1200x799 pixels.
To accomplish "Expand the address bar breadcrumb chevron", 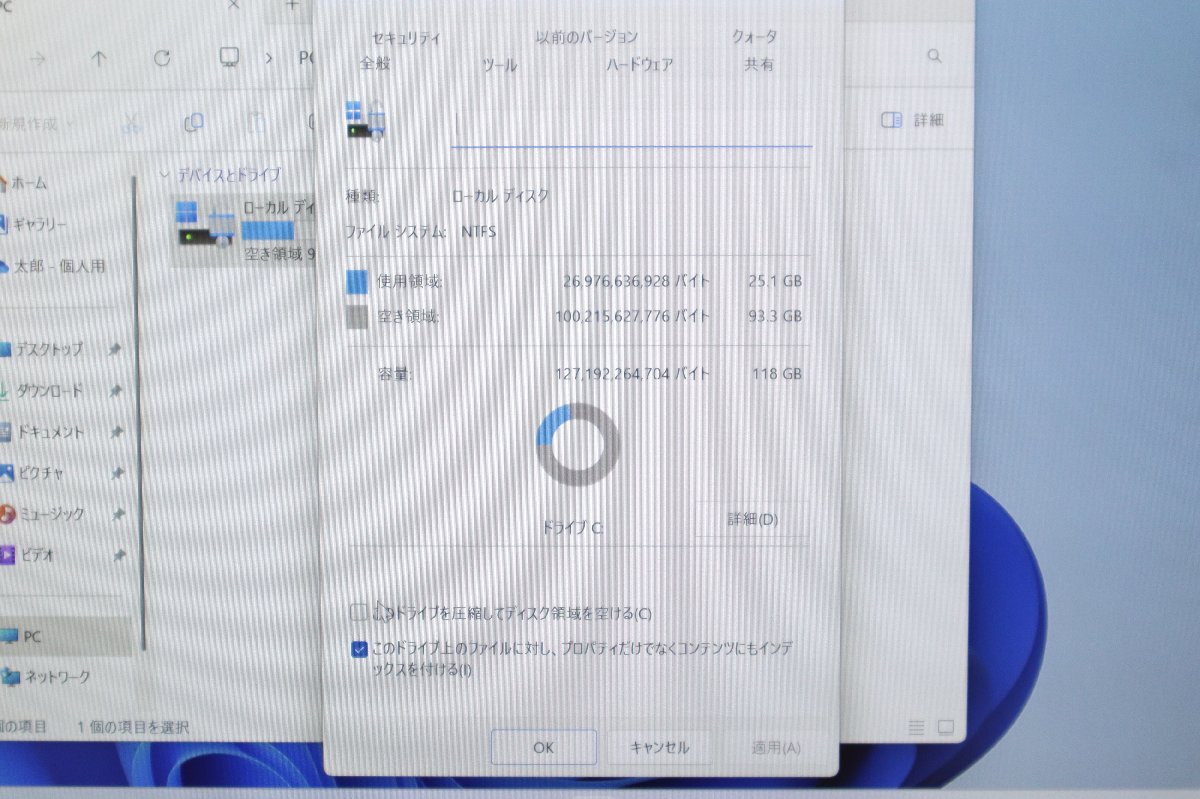I will click(x=270, y=58).
